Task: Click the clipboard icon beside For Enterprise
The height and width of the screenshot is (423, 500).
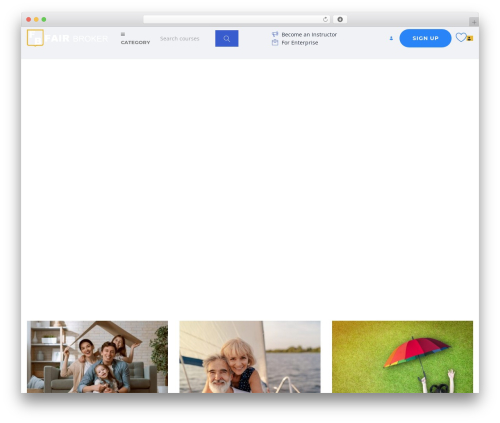Action: tap(275, 42)
